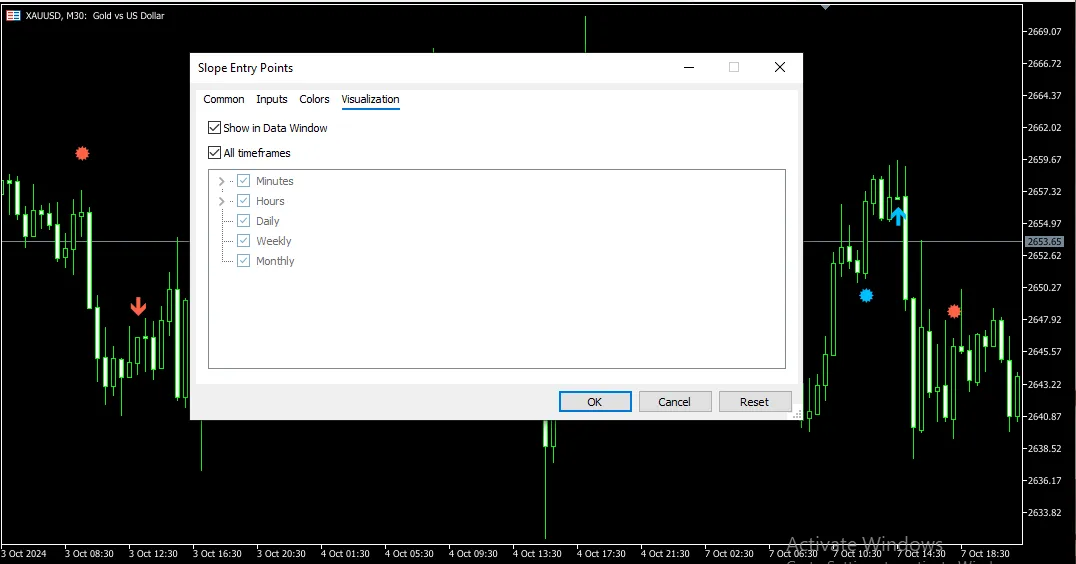This screenshot has width=1076, height=564.
Task: Click the blue up arrow signal icon
Action: pyautogui.click(x=898, y=215)
